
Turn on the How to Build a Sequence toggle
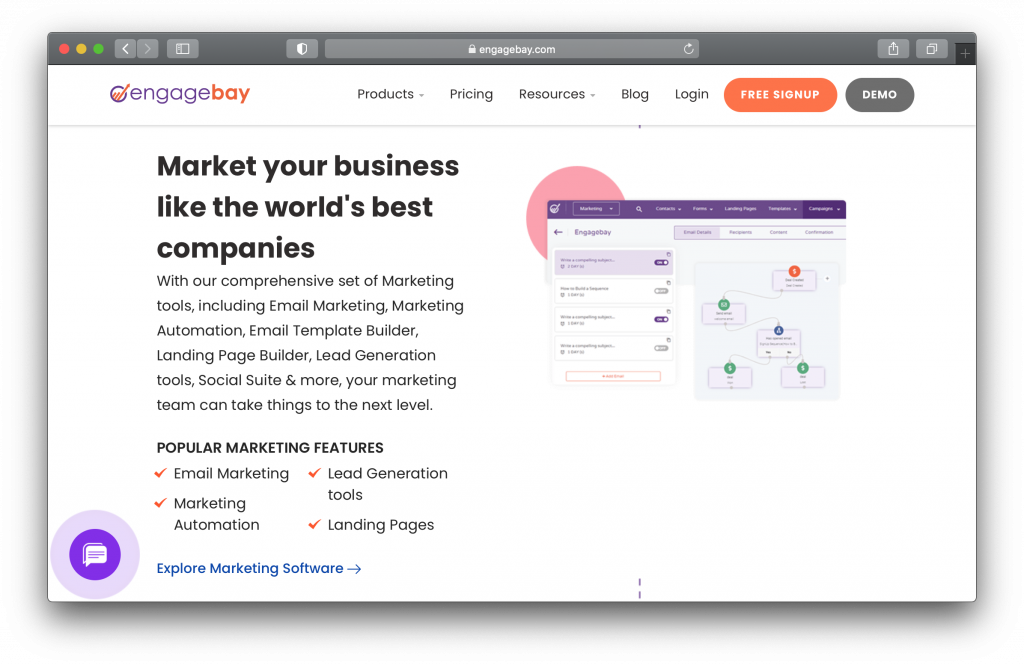[x=662, y=291]
